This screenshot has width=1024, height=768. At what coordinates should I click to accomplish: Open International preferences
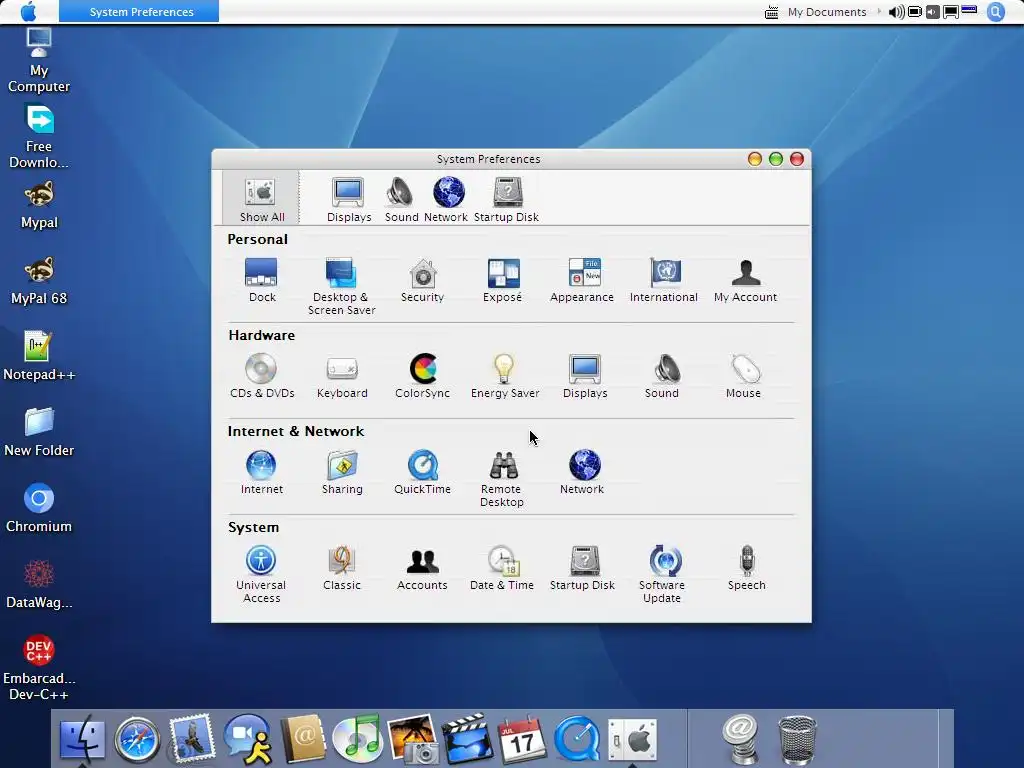664,280
